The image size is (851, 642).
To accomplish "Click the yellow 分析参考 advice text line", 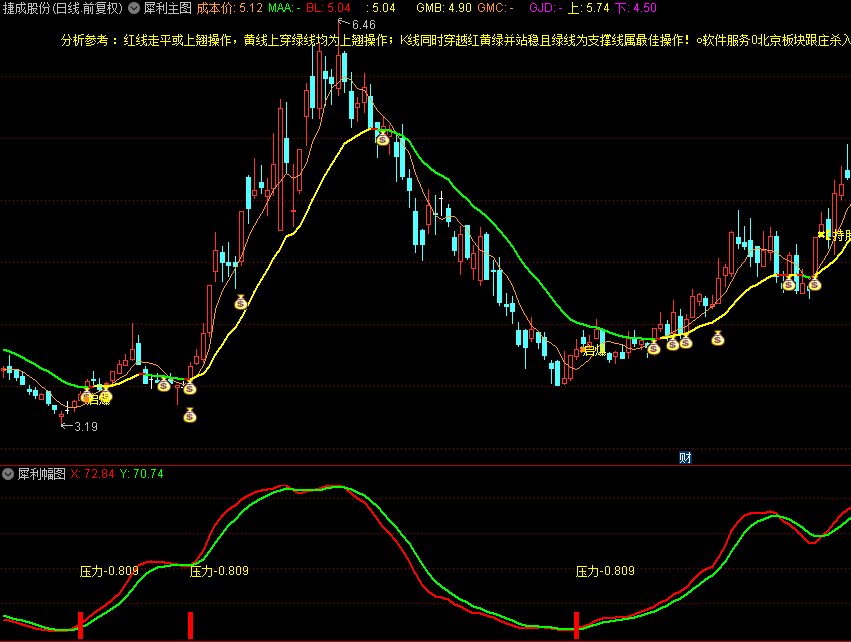I will coord(456,41).
